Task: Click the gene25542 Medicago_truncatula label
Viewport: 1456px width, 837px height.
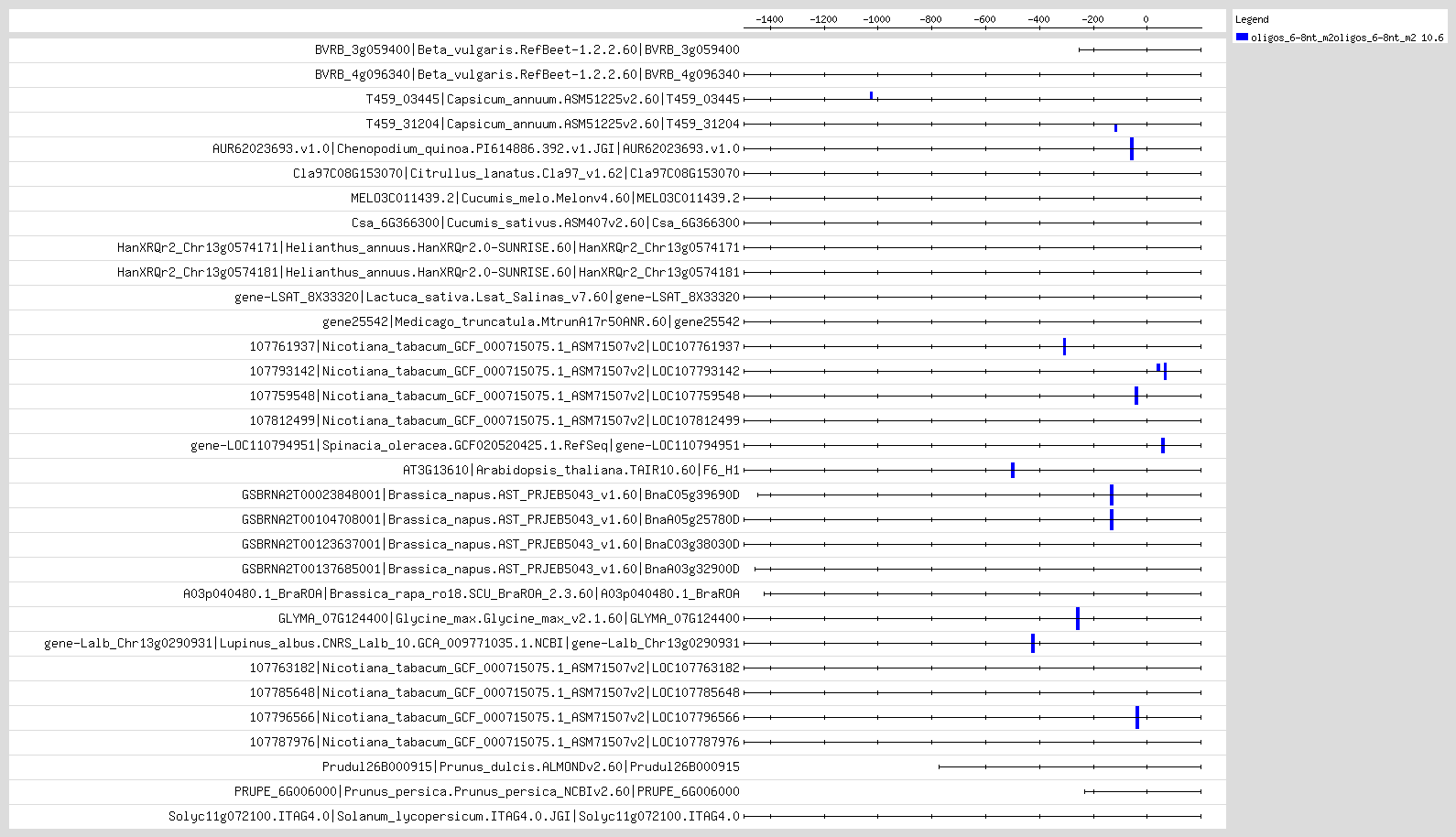Action: pyautogui.click(x=531, y=321)
